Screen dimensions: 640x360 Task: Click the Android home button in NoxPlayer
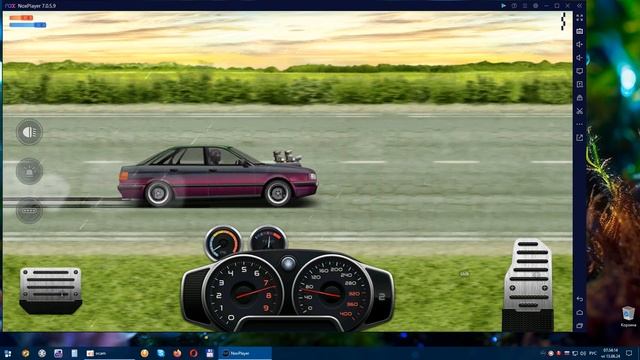[x=580, y=313]
